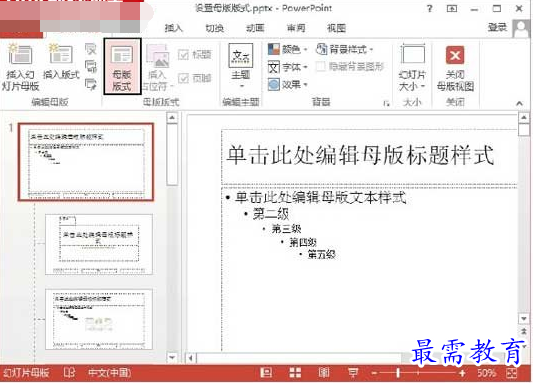
Task: Click horizontal scrollbar left arrow
Action: point(191,358)
